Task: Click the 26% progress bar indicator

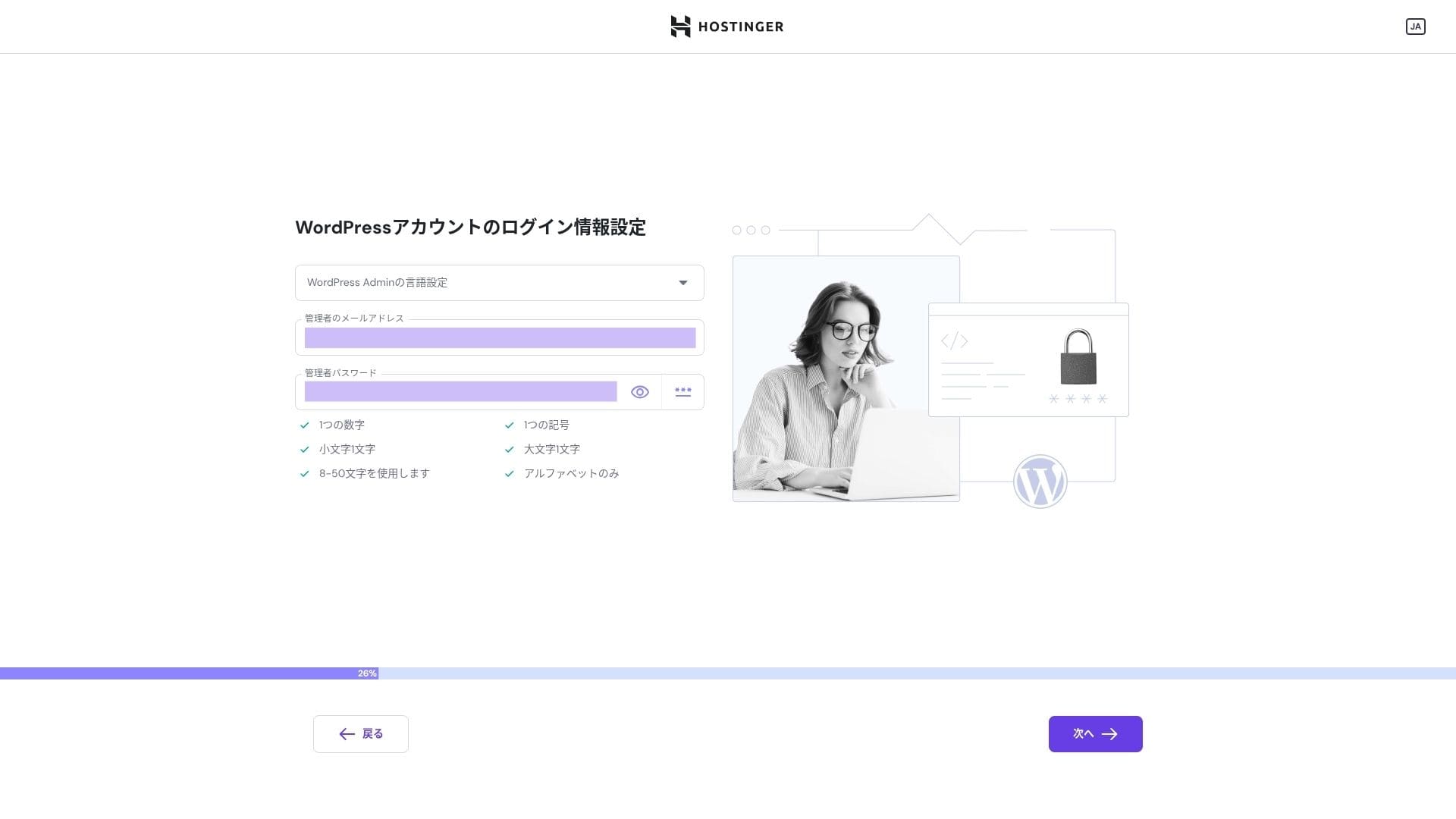Action: coord(367,673)
